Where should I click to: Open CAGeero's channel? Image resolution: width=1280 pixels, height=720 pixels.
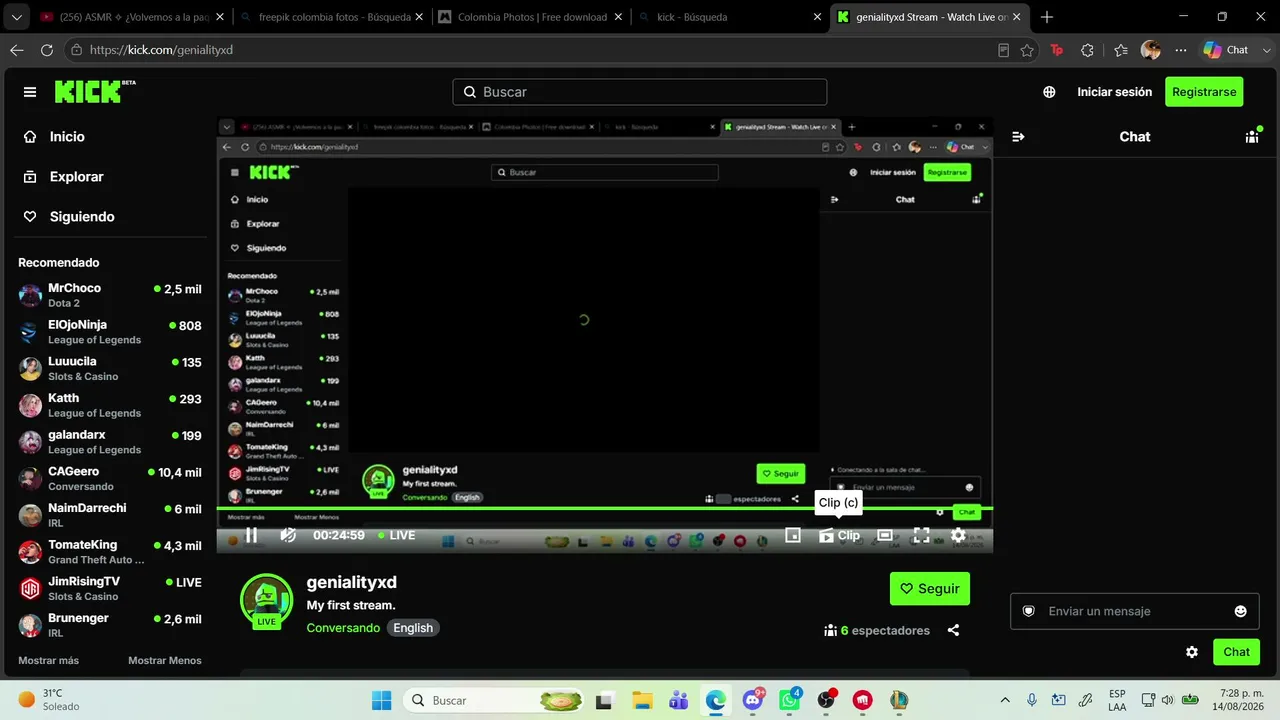(x=110, y=479)
